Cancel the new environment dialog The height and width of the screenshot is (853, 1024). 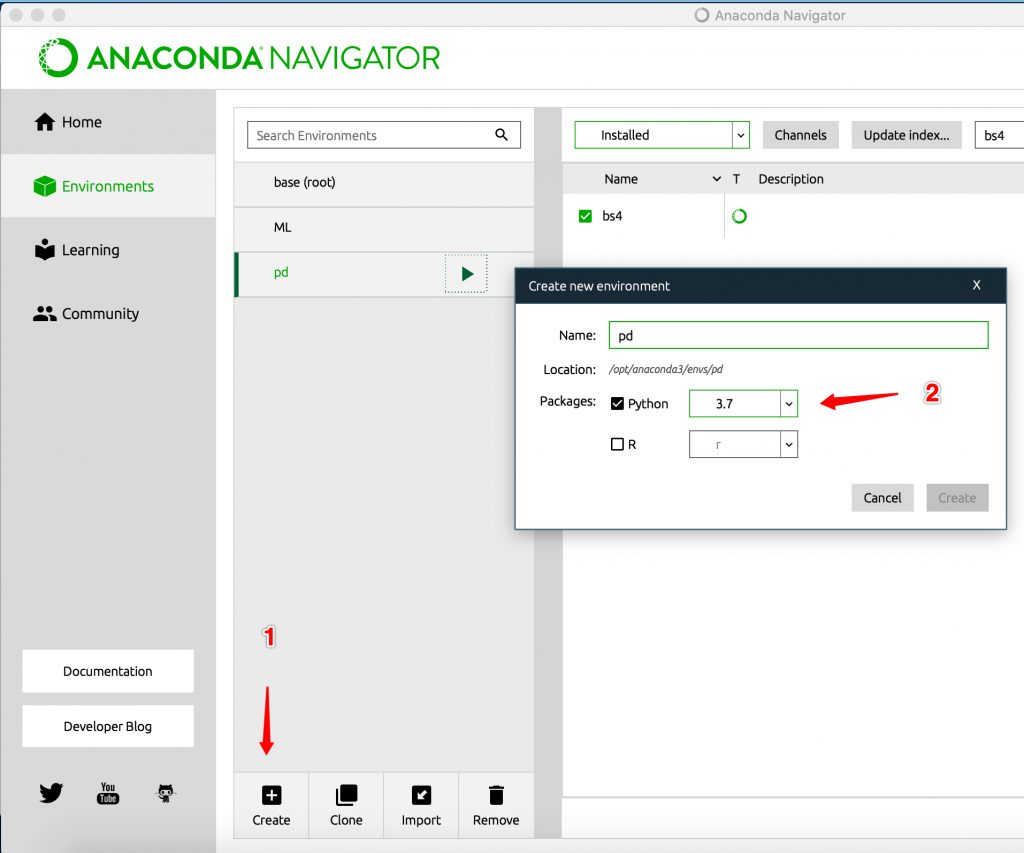point(882,498)
